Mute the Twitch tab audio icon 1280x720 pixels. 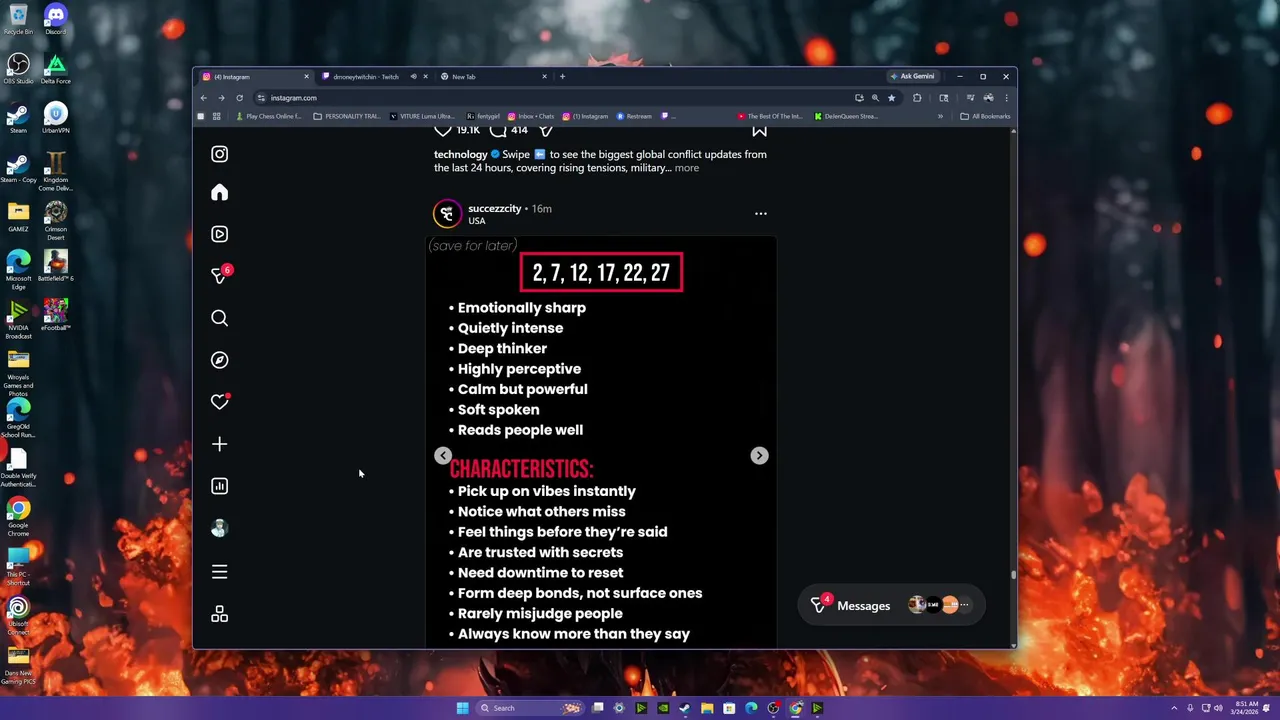[413, 77]
